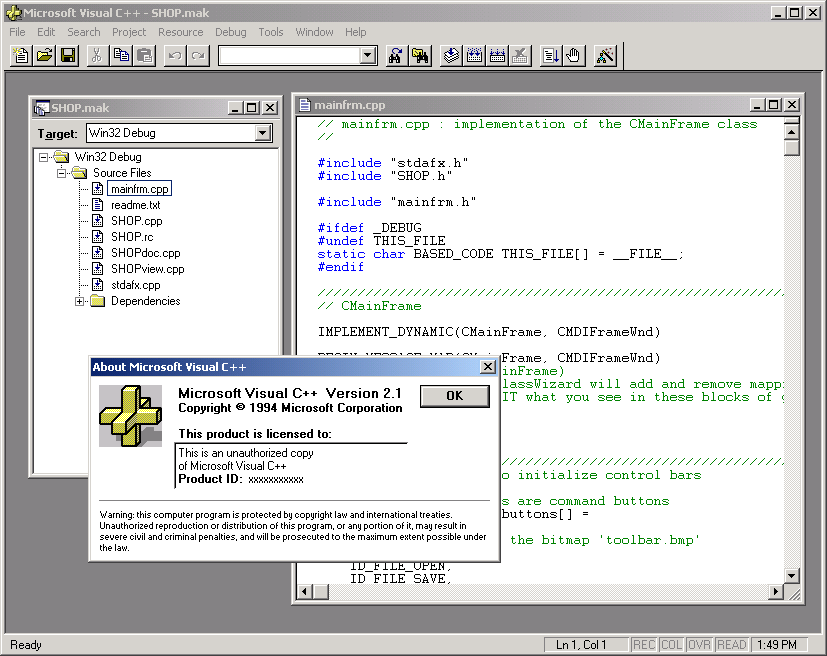
Task: Click editor vertical scrollbar down arrow
Action: (x=791, y=575)
